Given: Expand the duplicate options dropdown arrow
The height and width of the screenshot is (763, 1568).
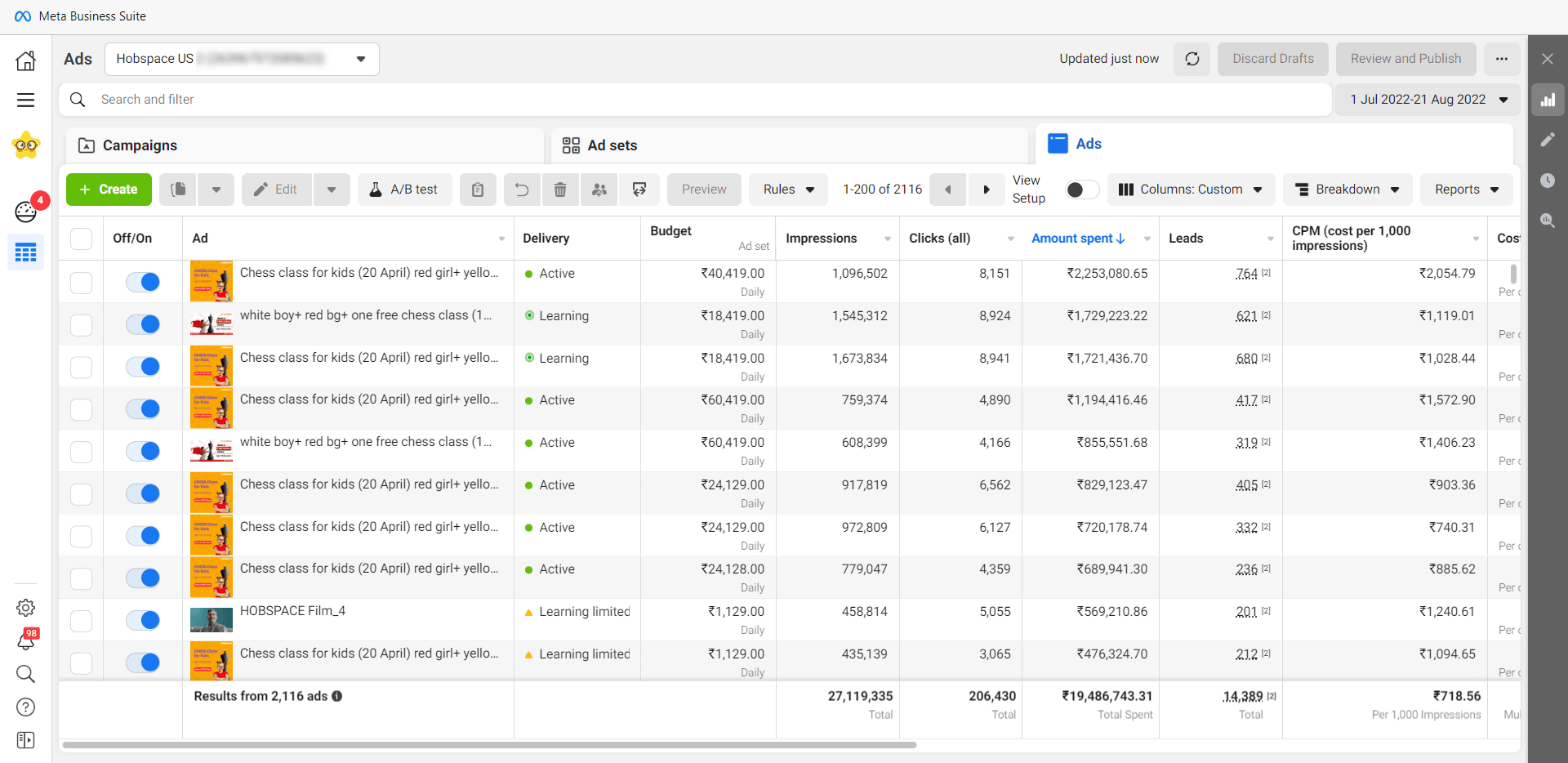Looking at the screenshot, I should coord(216,190).
